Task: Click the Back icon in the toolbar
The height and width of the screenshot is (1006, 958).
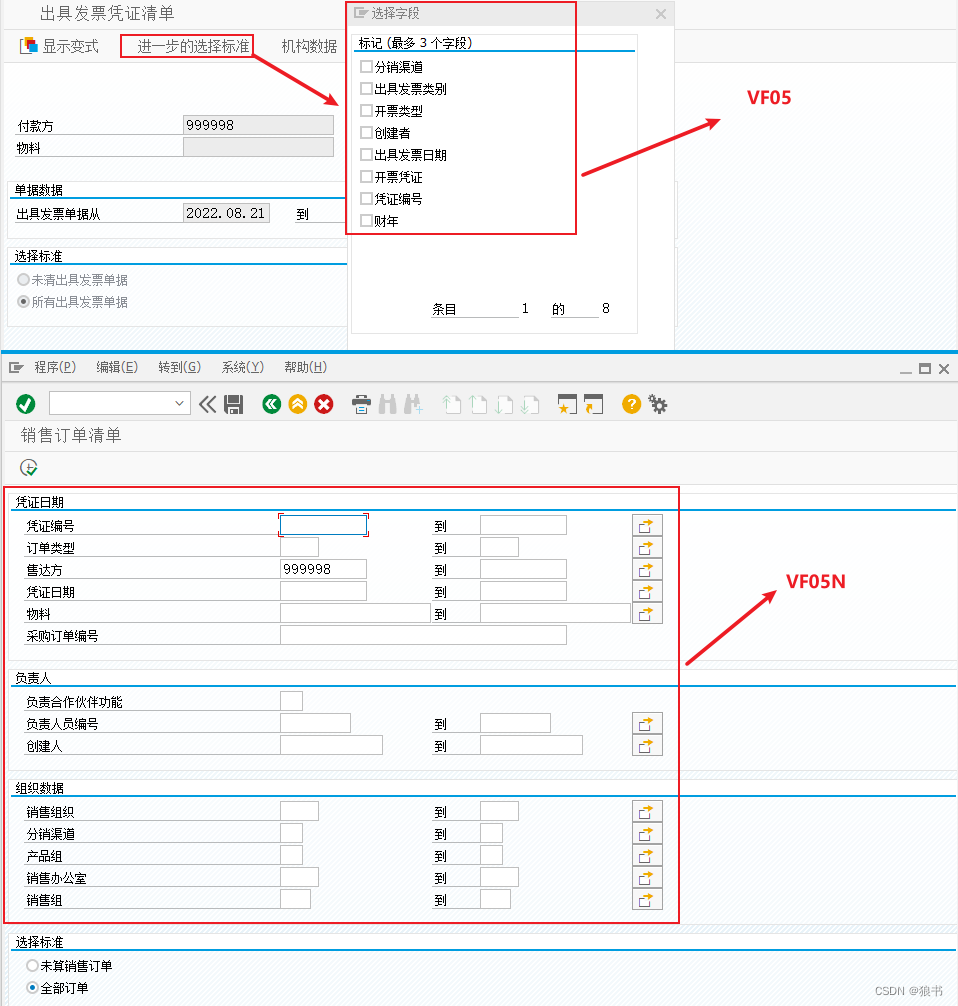Action: [271, 404]
